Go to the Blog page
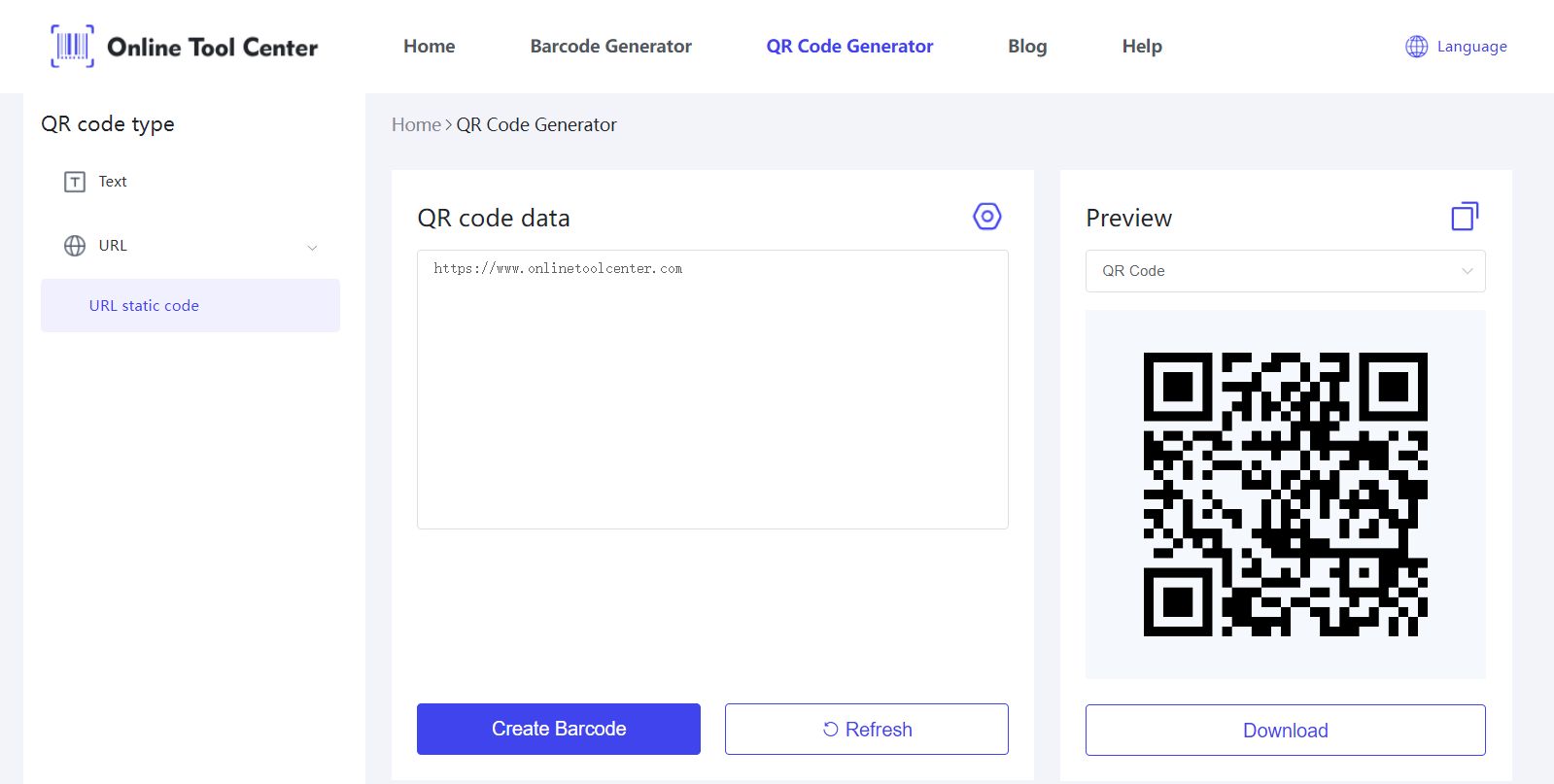The image size is (1554, 784). point(1026,47)
